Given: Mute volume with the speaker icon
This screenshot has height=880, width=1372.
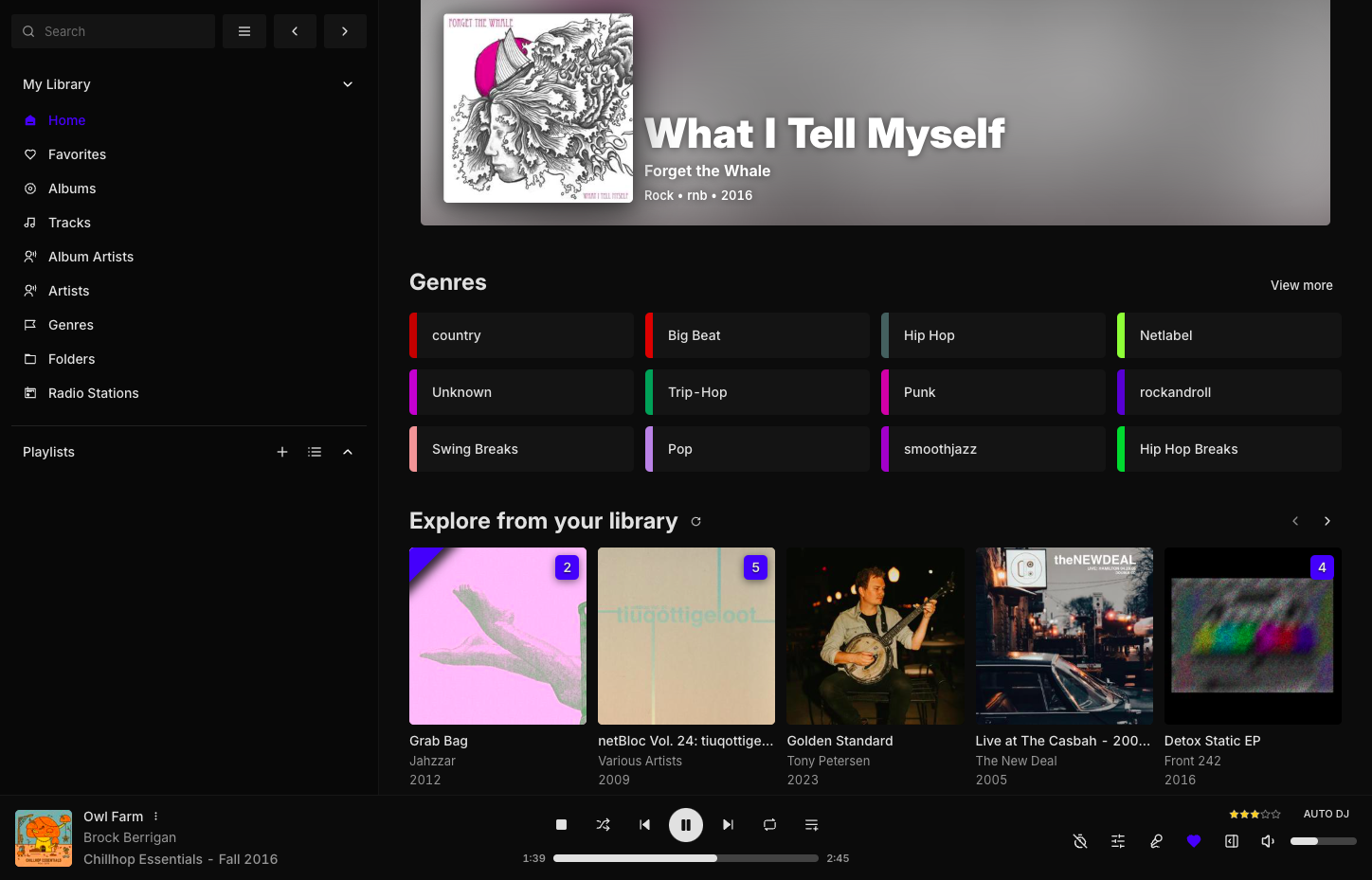Looking at the screenshot, I should pyautogui.click(x=1268, y=841).
